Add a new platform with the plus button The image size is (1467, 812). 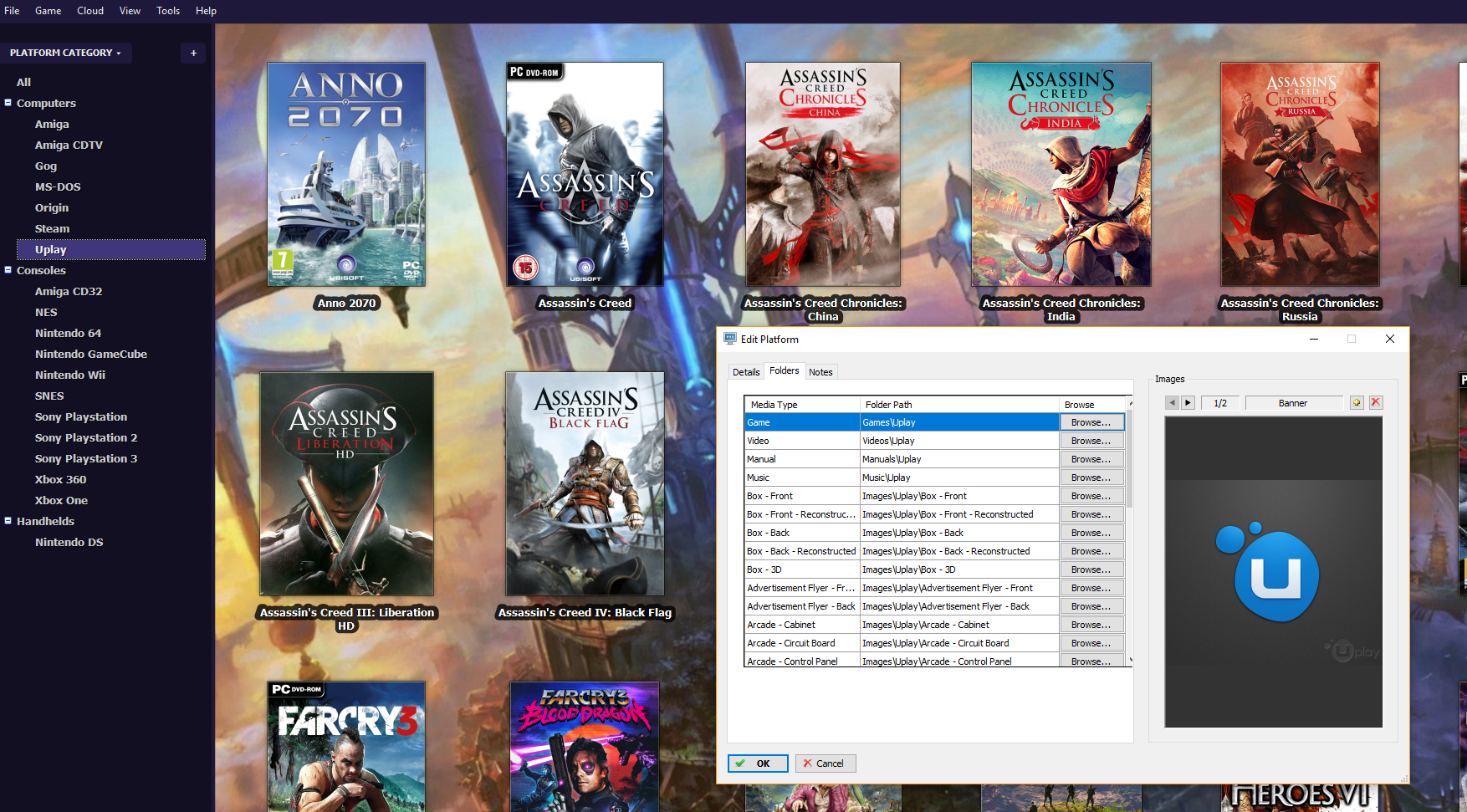click(193, 53)
